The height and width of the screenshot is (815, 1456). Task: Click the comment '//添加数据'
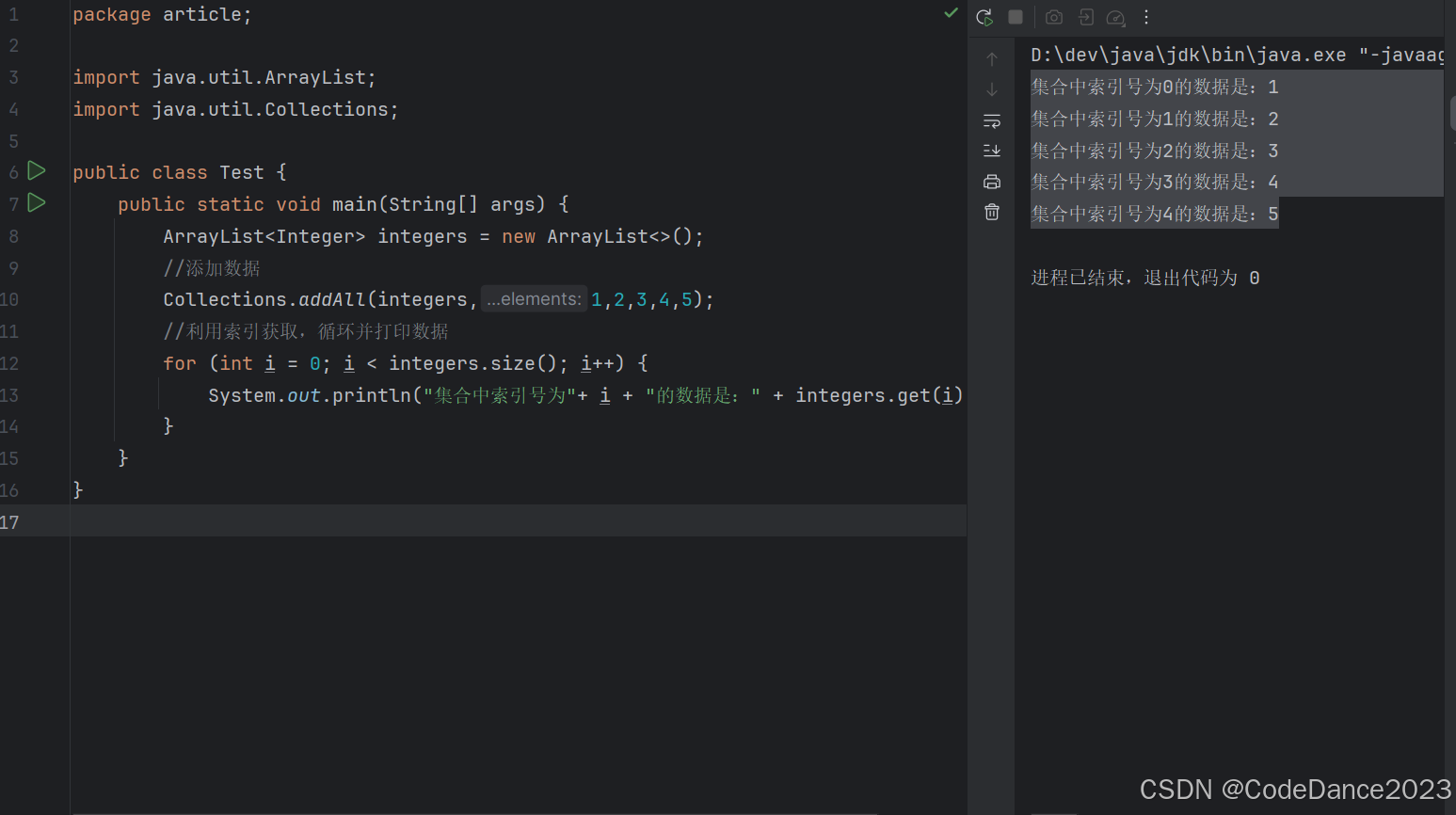pyautogui.click(x=212, y=268)
